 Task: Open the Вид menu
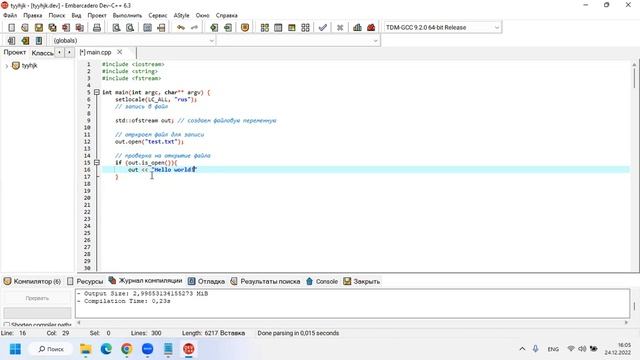(x=76, y=15)
